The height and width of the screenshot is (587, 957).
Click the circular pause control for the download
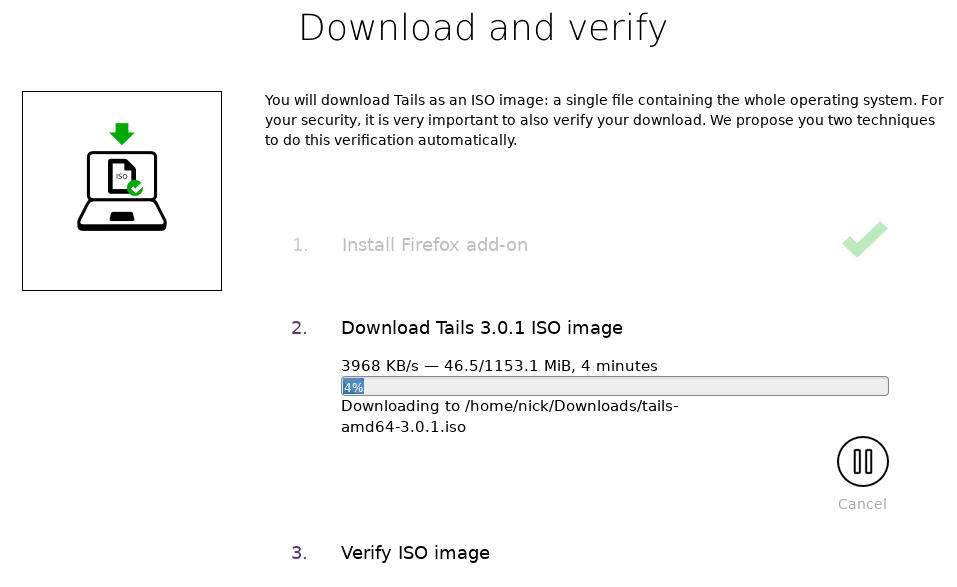[862, 461]
